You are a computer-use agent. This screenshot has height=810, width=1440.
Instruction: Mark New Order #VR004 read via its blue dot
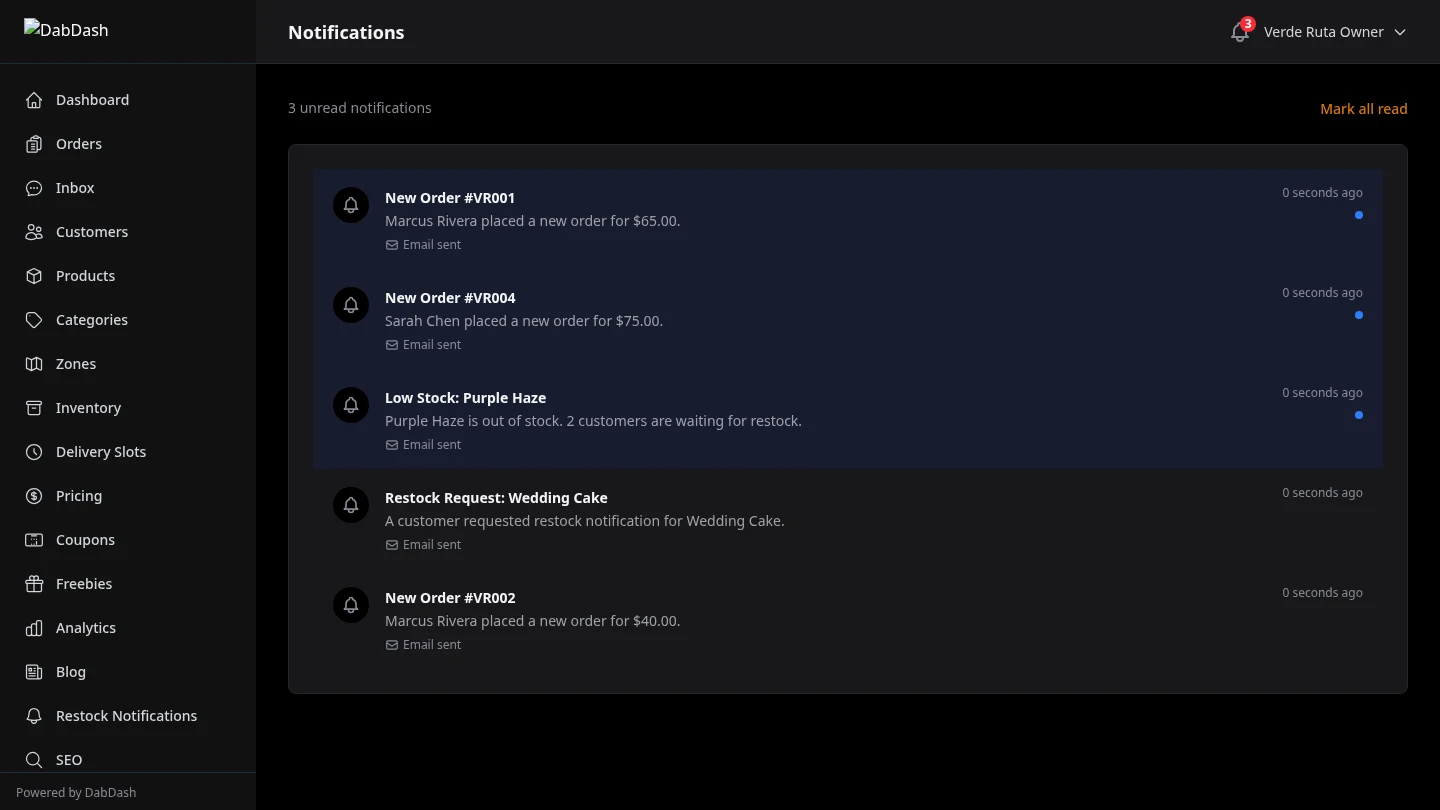[x=1358, y=315]
